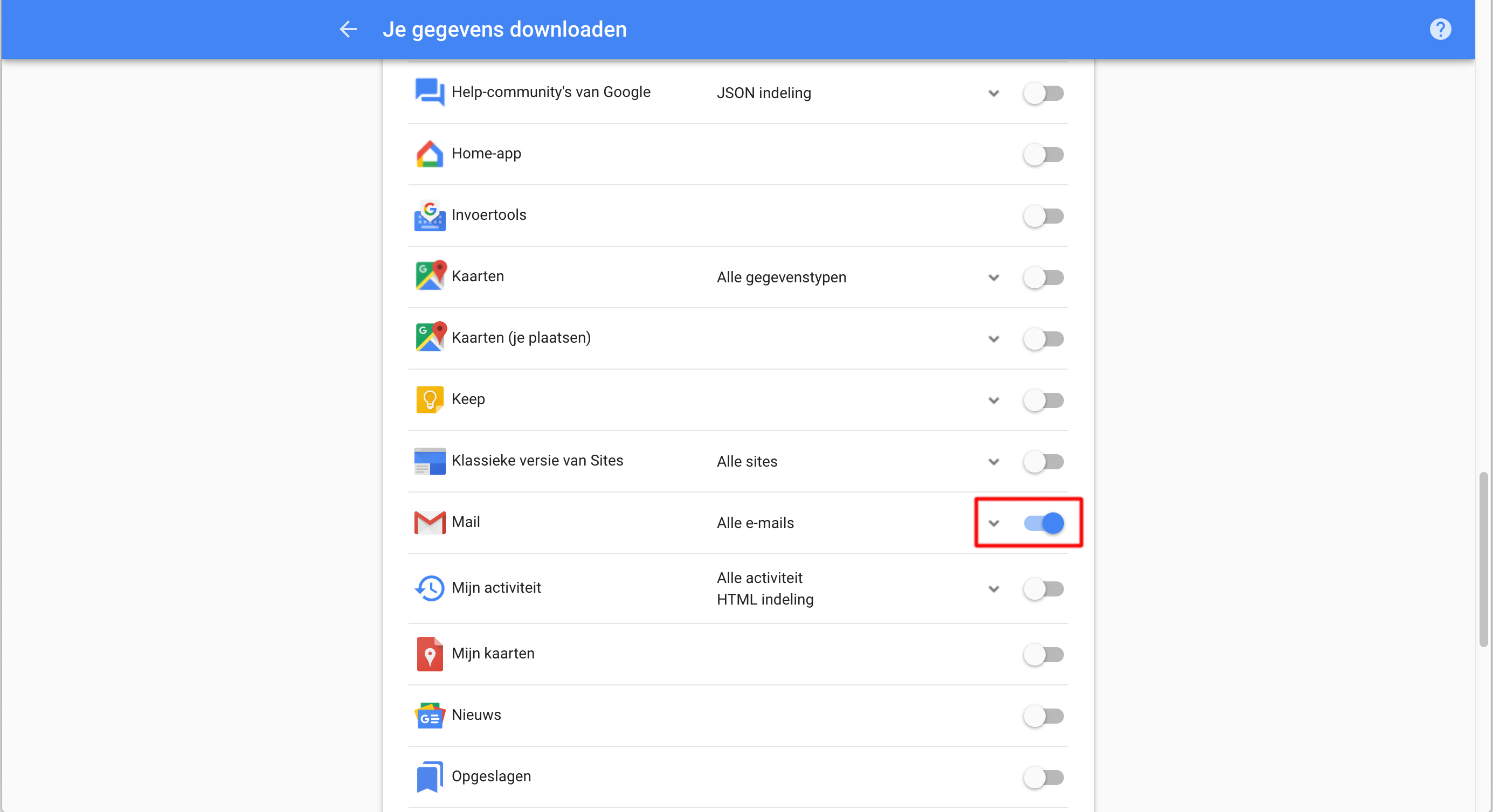
Task: Expand Mijn activiteit options chevron
Action: coord(993,589)
